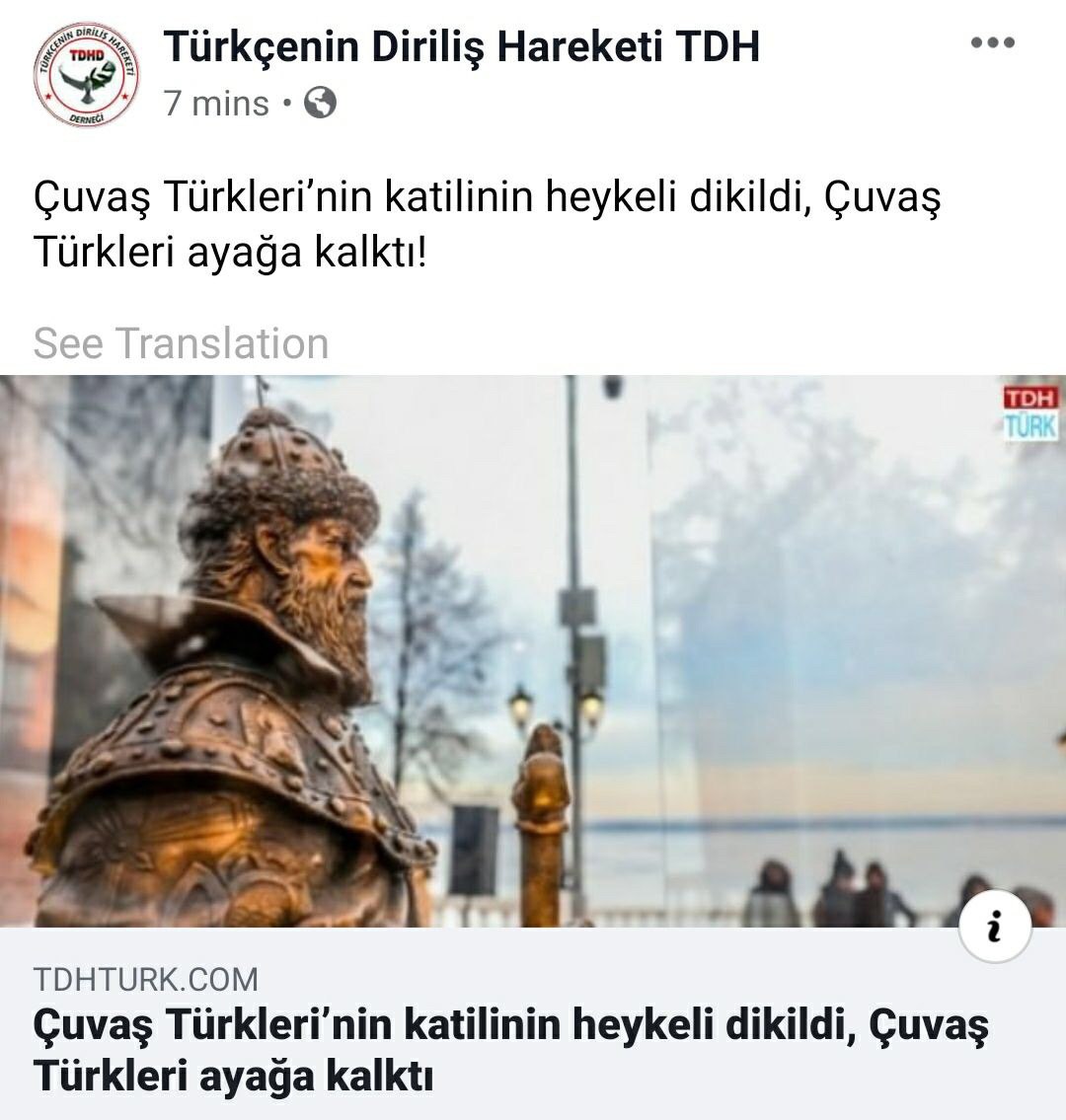
Task: Tap the blurred river horizon in photo
Action: [821, 821]
